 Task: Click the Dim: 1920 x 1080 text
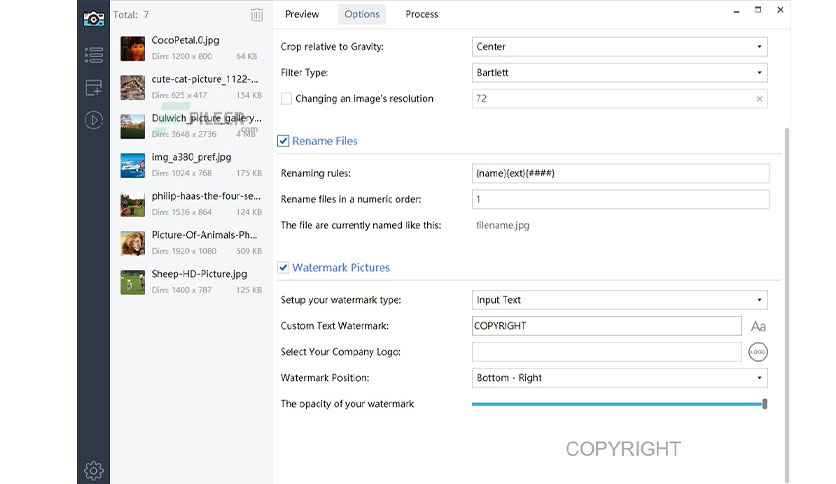click(x=184, y=251)
